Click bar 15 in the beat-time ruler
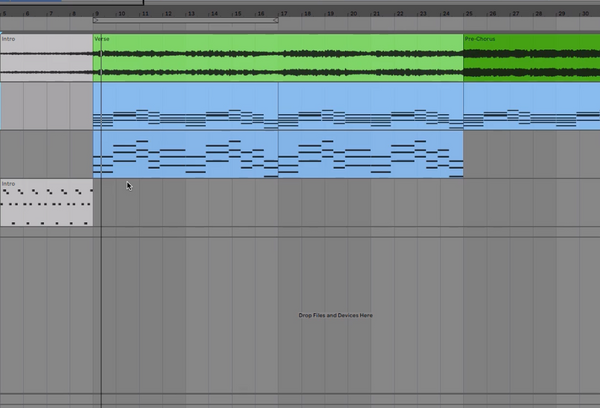This screenshot has width=600, height=408. pyautogui.click(x=238, y=14)
